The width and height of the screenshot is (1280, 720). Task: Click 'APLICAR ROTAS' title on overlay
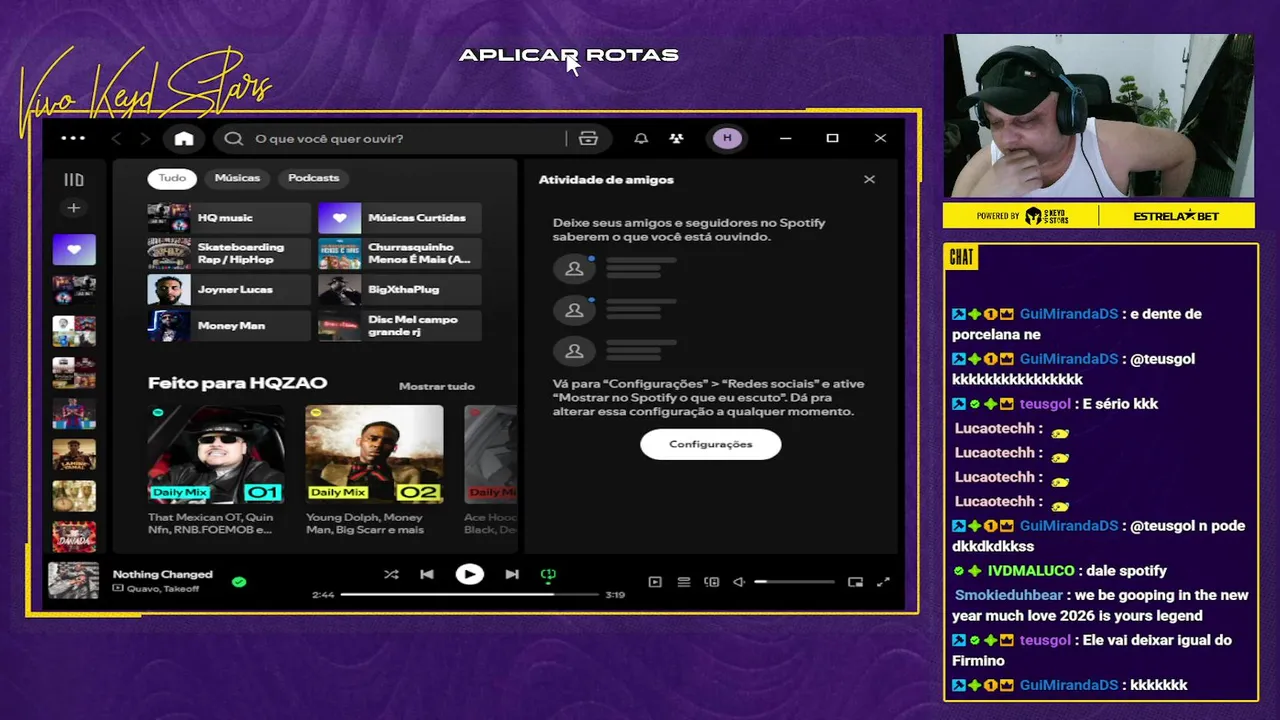[569, 55]
